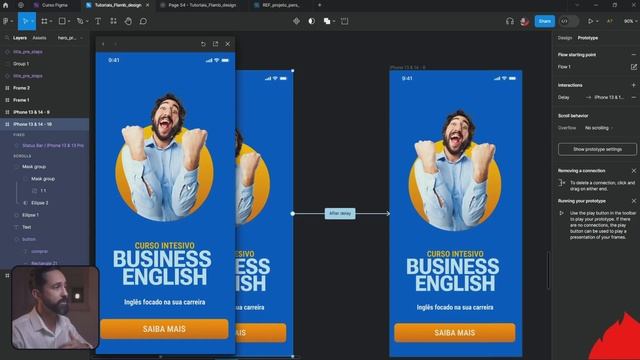Close the inline prototype preview
This screenshot has width=640, height=360.
pos(227,44)
